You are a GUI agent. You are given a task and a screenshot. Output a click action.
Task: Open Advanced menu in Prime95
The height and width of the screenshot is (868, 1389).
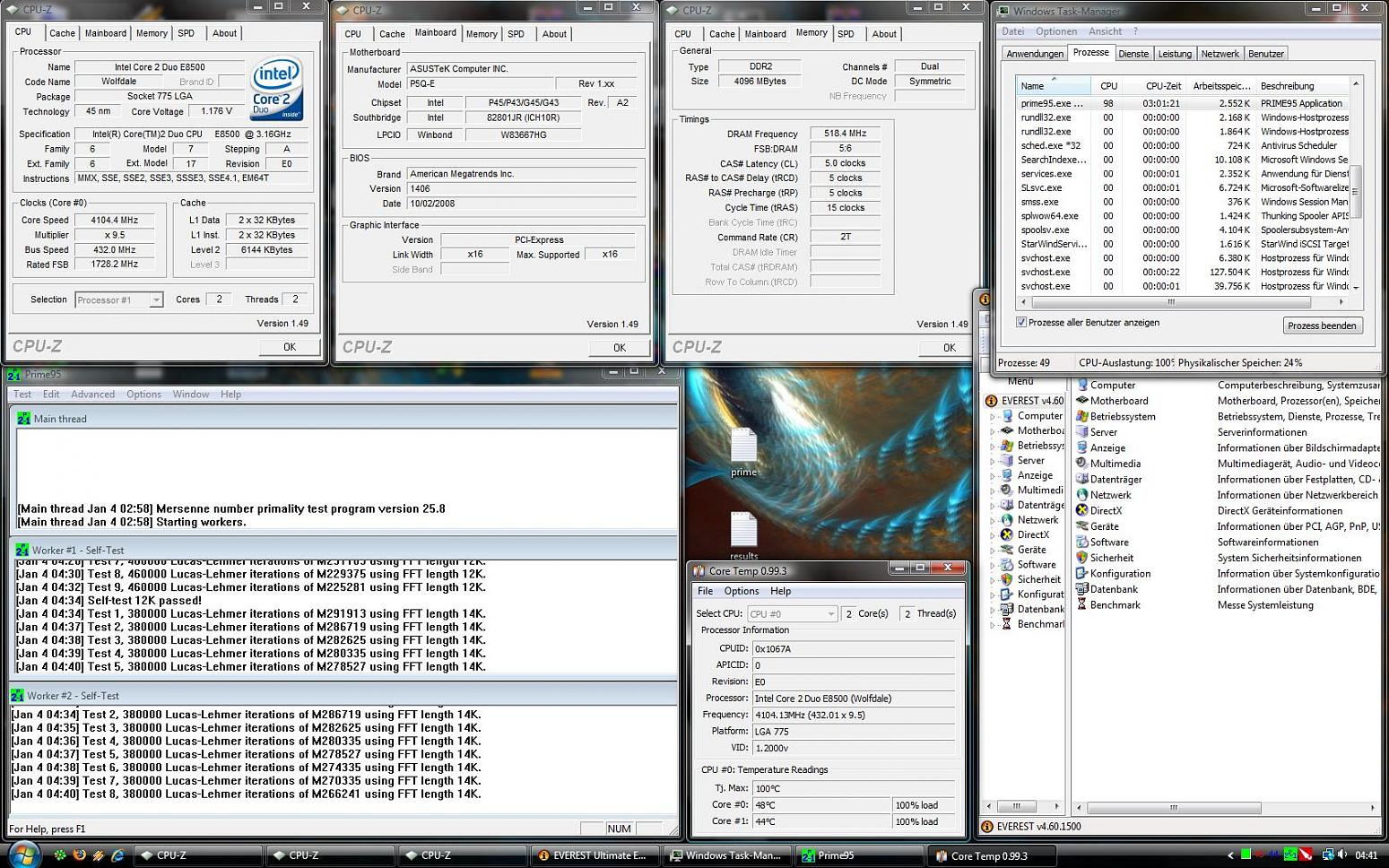point(93,395)
